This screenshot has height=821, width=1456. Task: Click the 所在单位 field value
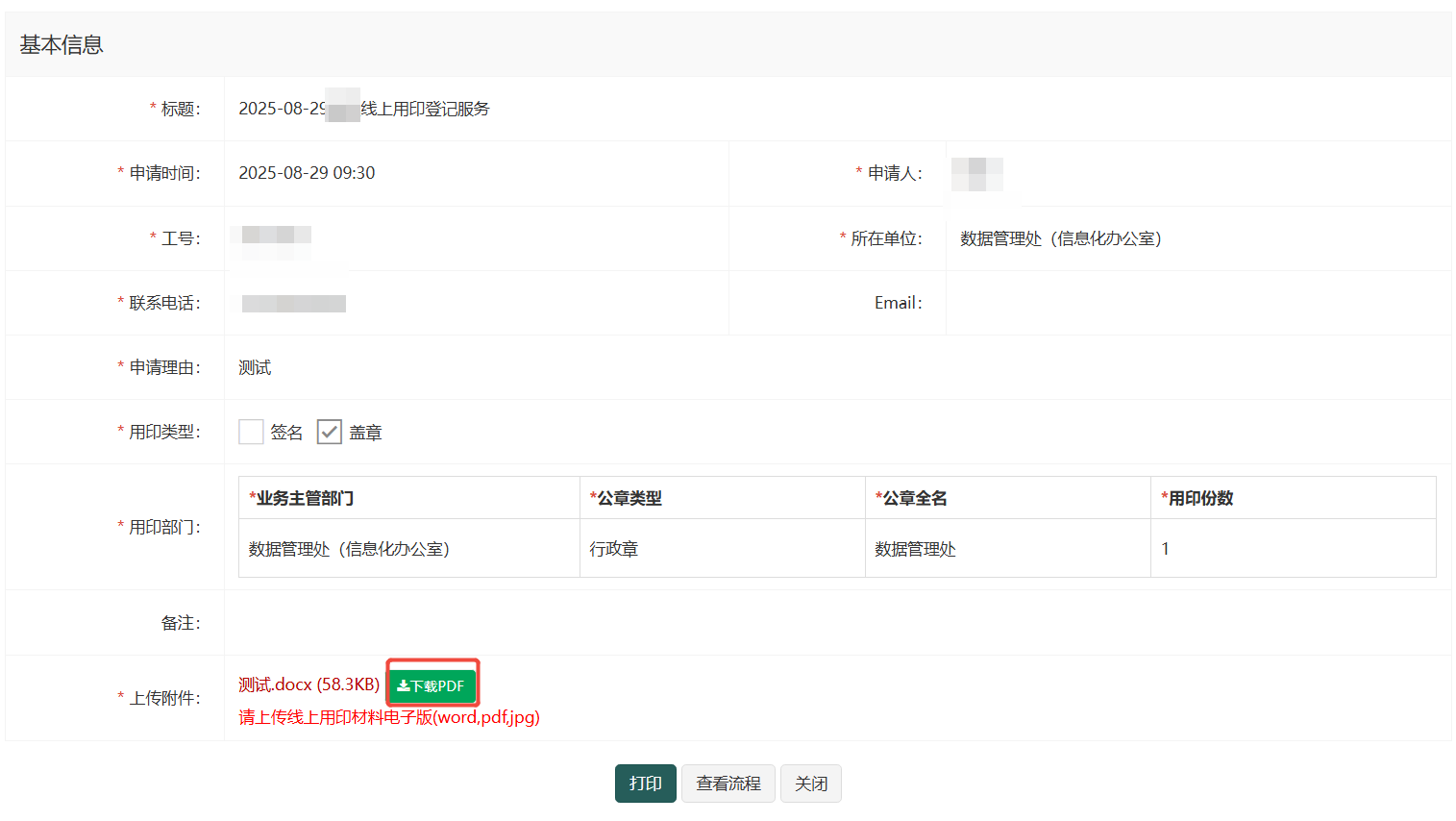click(1060, 238)
